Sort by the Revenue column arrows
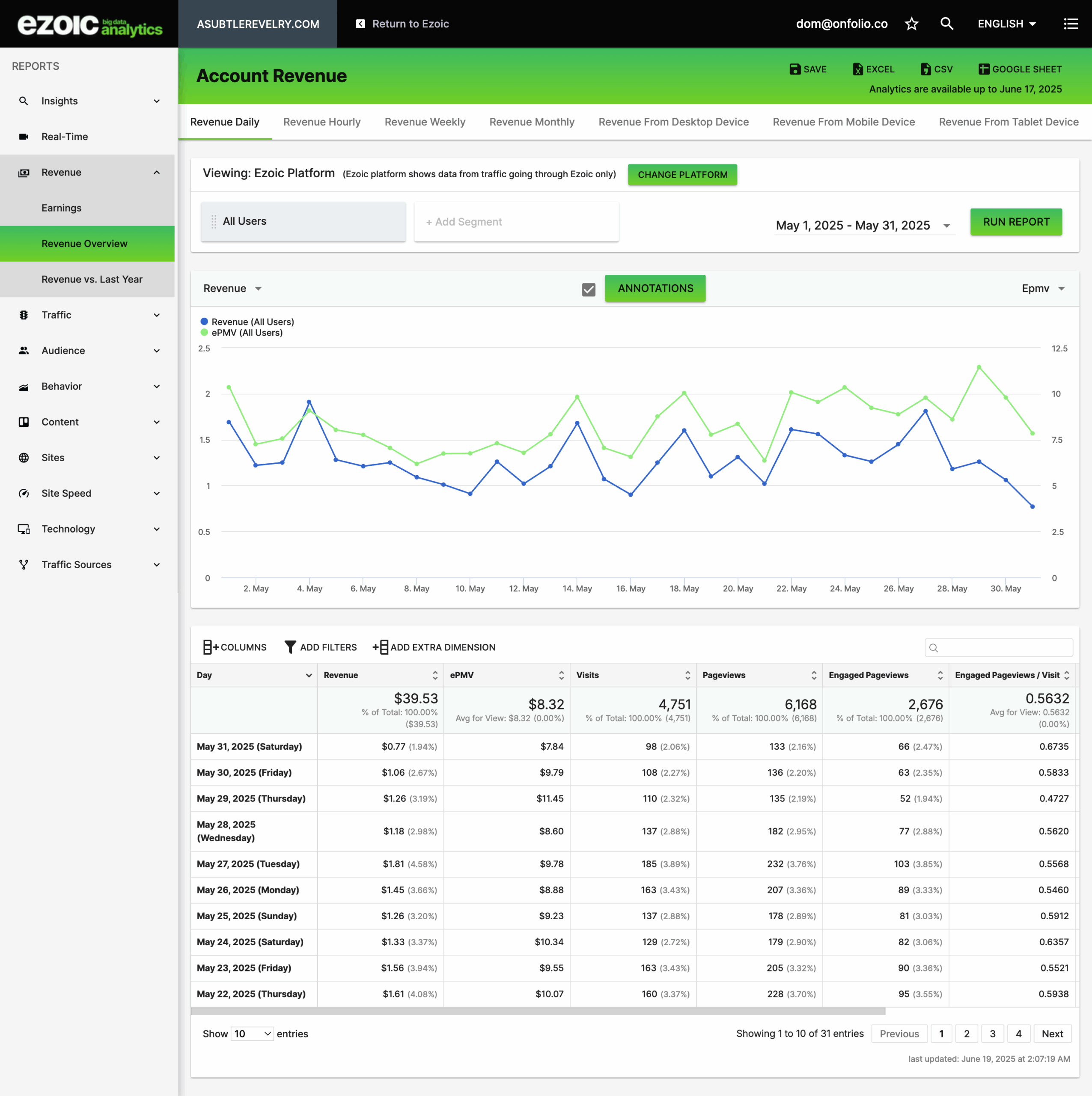The height and width of the screenshot is (1096, 1092). [x=435, y=675]
